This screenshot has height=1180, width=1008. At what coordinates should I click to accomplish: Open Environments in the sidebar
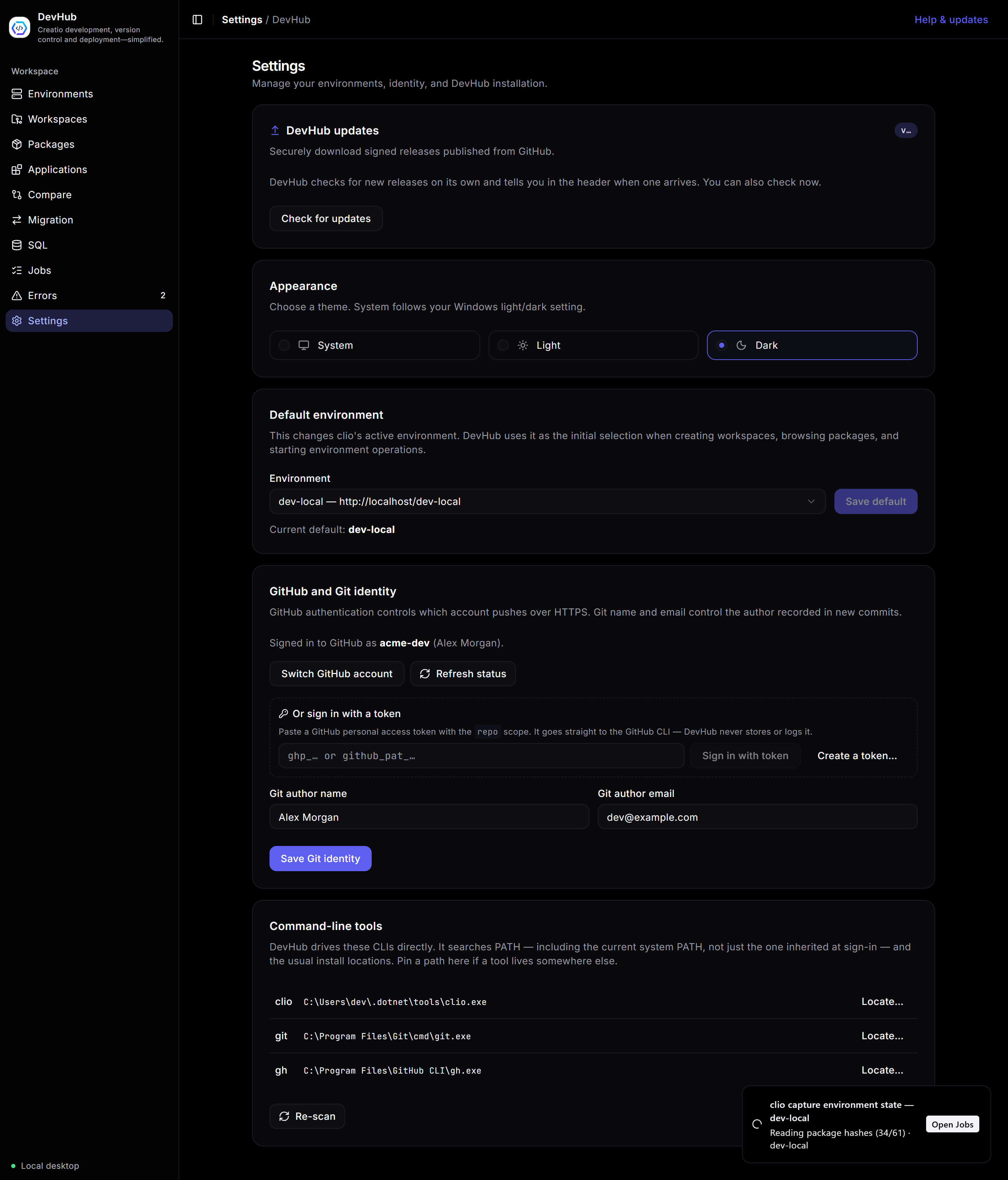(x=89, y=94)
